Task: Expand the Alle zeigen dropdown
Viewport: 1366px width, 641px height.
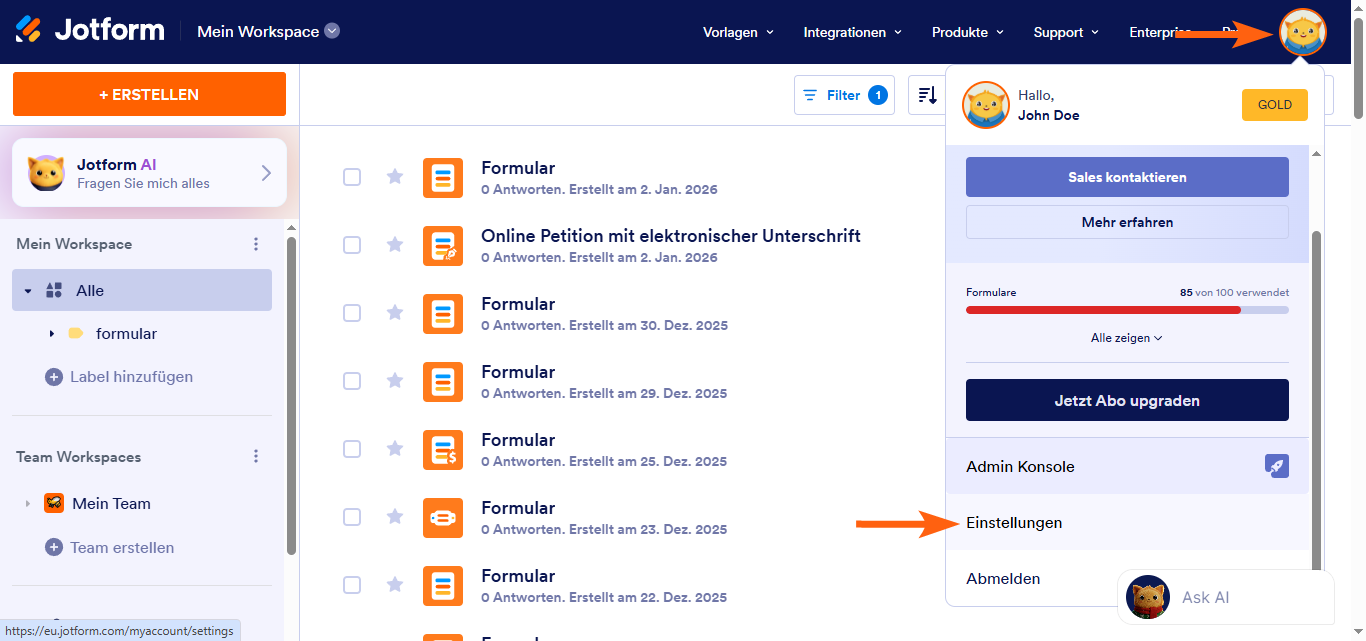Action: point(1127,338)
